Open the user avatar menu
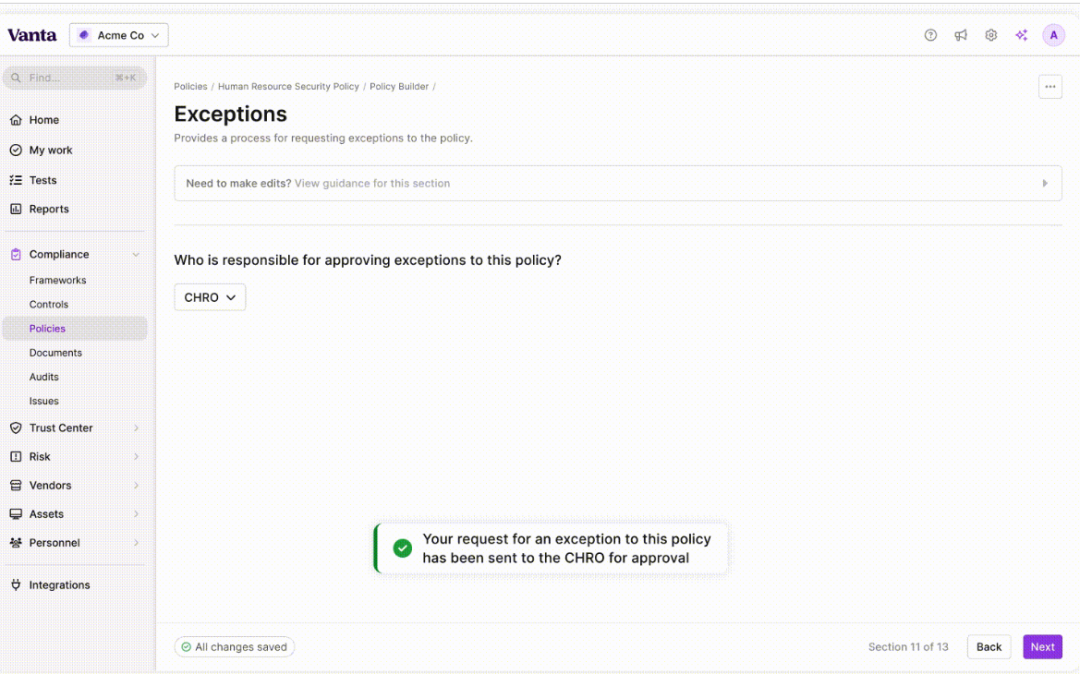This screenshot has width=1080, height=674. (x=1053, y=35)
